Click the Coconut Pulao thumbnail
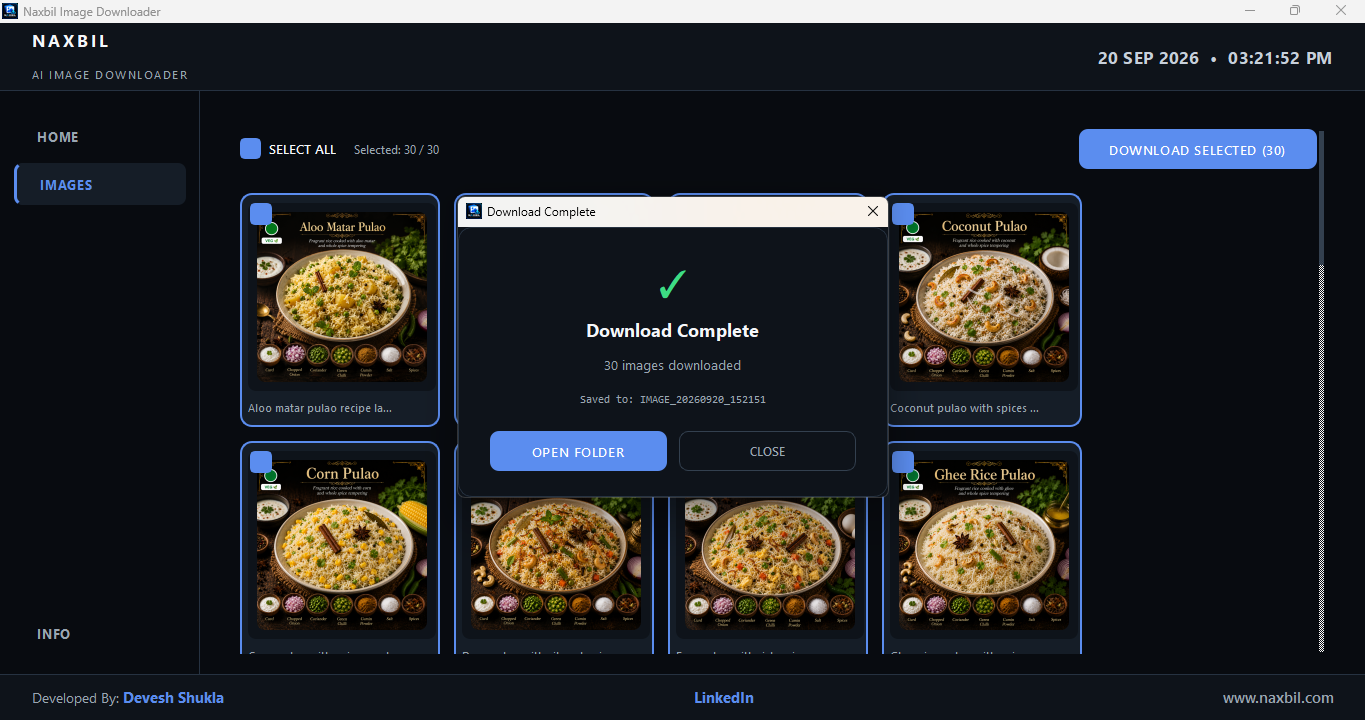1365x720 pixels. (983, 296)
